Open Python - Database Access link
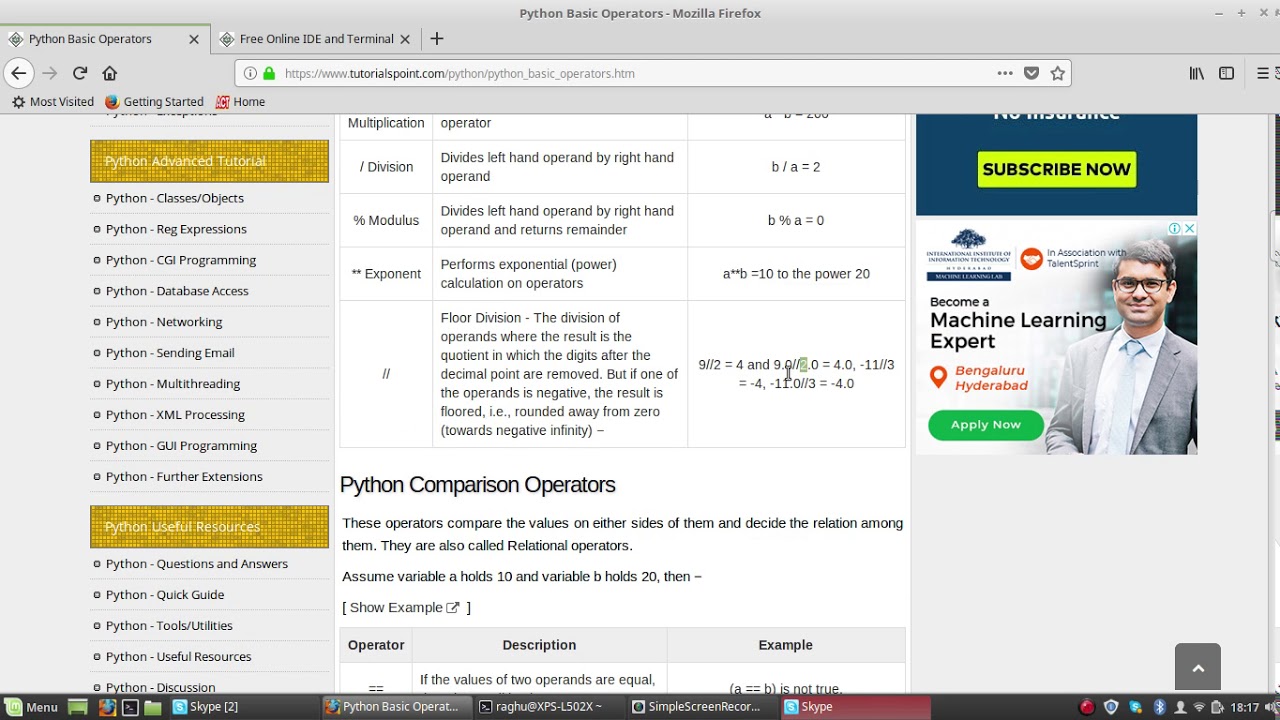Viewport: 1280px width, 720px height. pyautogui.click(x=177, y=291)
